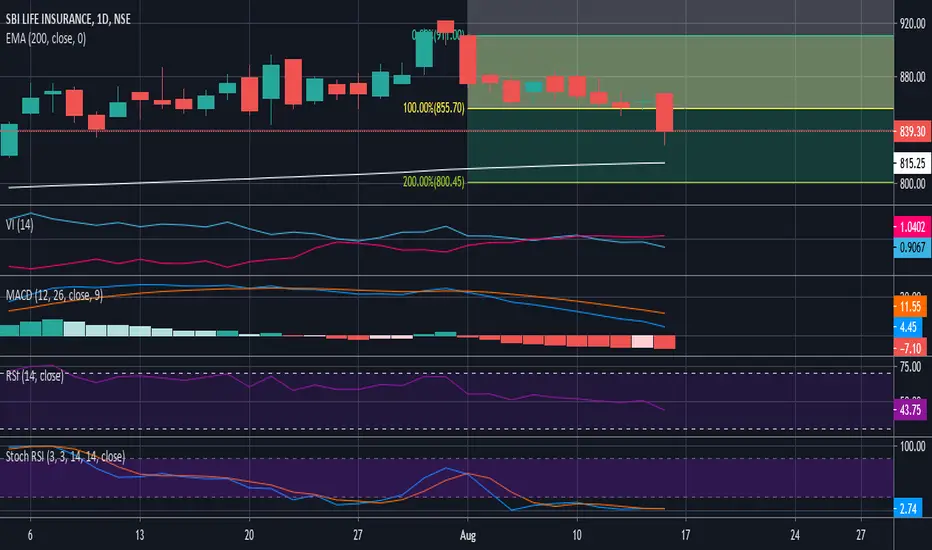Viewport: 932px width, 550px height.
Task: Click the 880.00 price scale label
Action: pos(912,77)
